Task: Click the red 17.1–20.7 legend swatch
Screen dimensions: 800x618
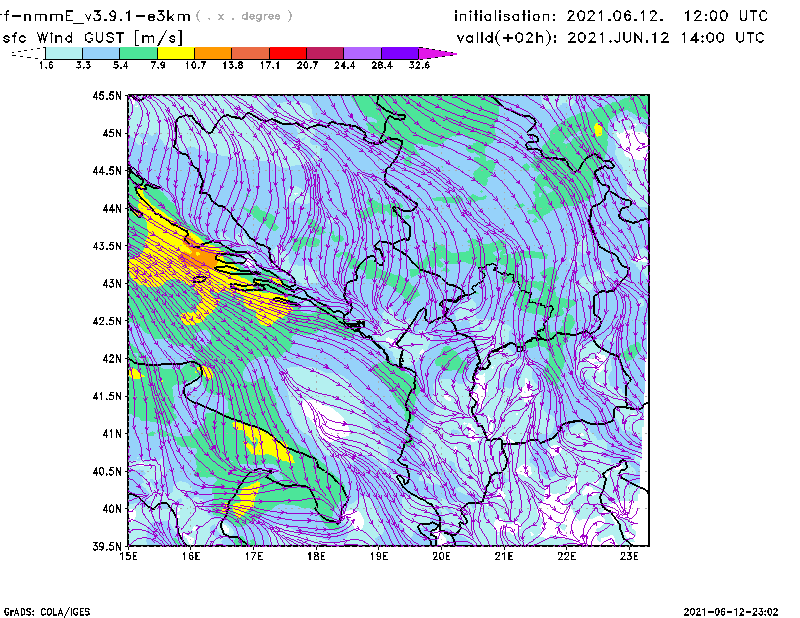Action: (288, 53)
